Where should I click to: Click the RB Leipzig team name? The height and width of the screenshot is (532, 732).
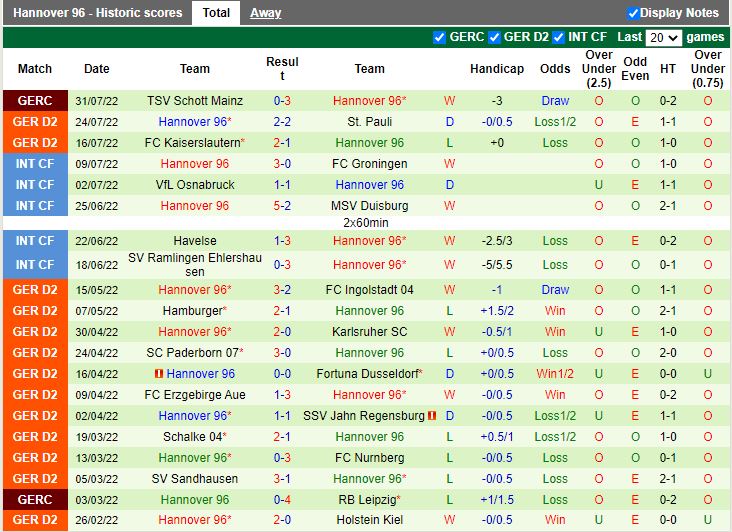[x=367, y=500]
